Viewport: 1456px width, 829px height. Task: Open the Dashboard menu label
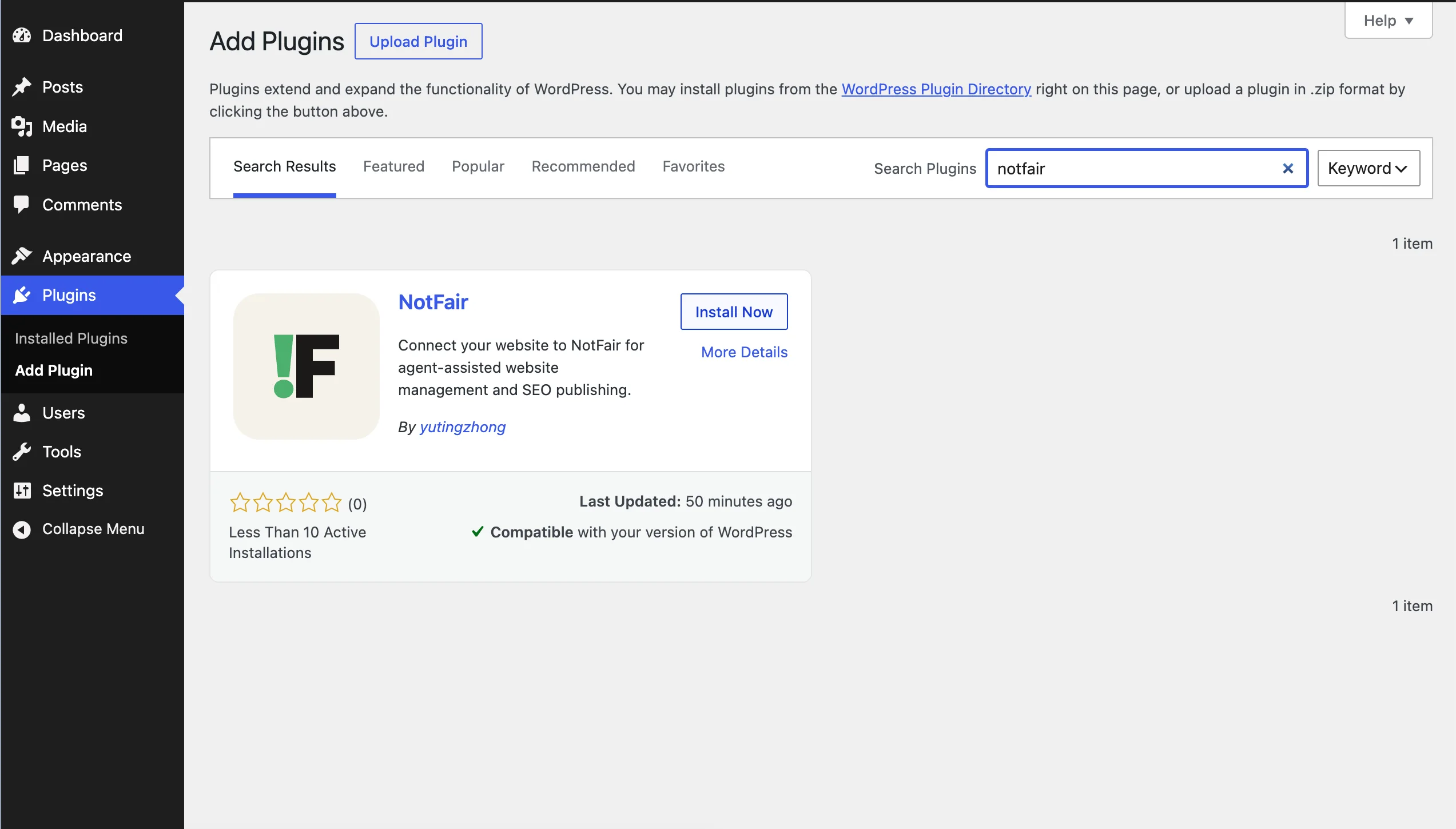point(82,35)
